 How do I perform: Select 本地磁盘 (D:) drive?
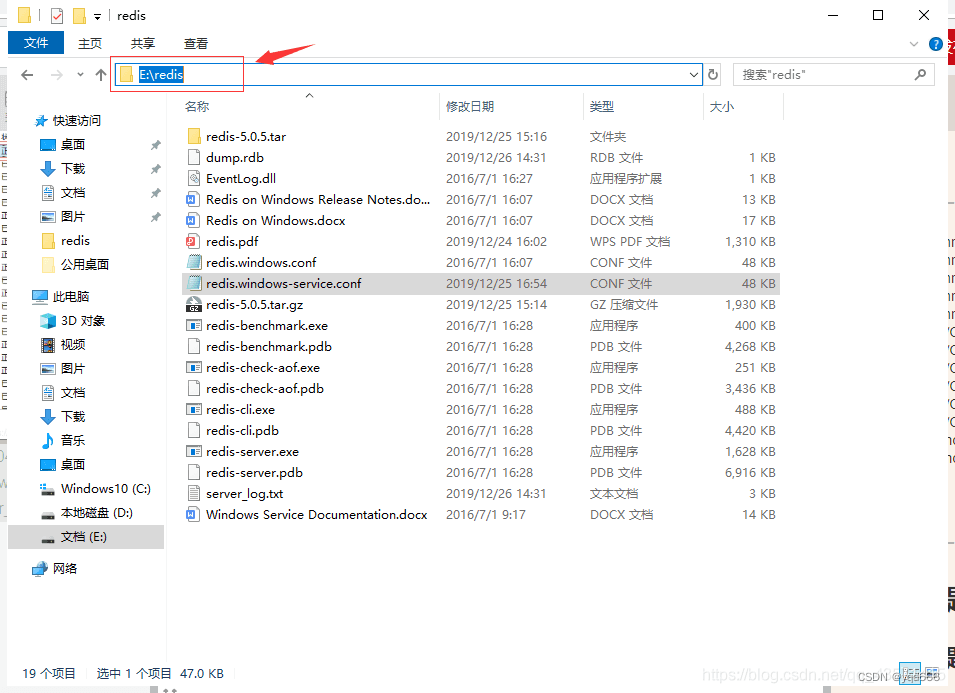[x=96, y=513]
